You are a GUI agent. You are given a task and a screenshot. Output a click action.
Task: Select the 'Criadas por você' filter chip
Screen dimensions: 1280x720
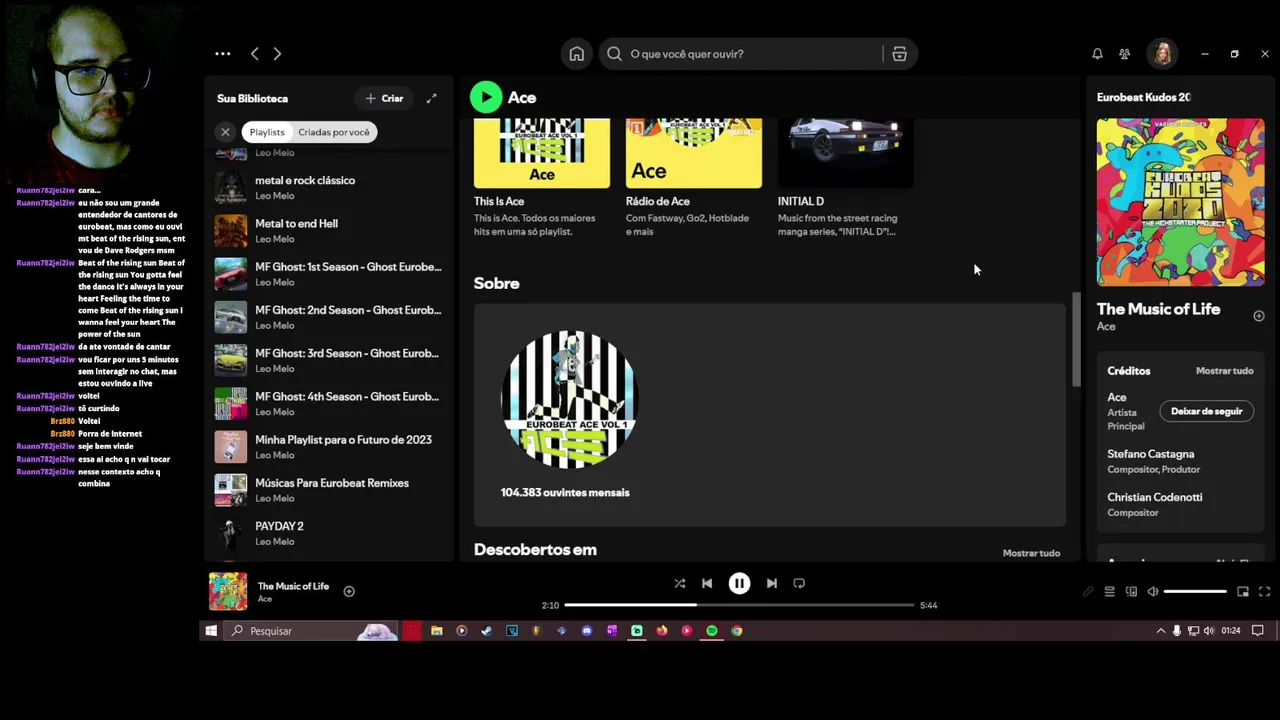coord(334,132)
